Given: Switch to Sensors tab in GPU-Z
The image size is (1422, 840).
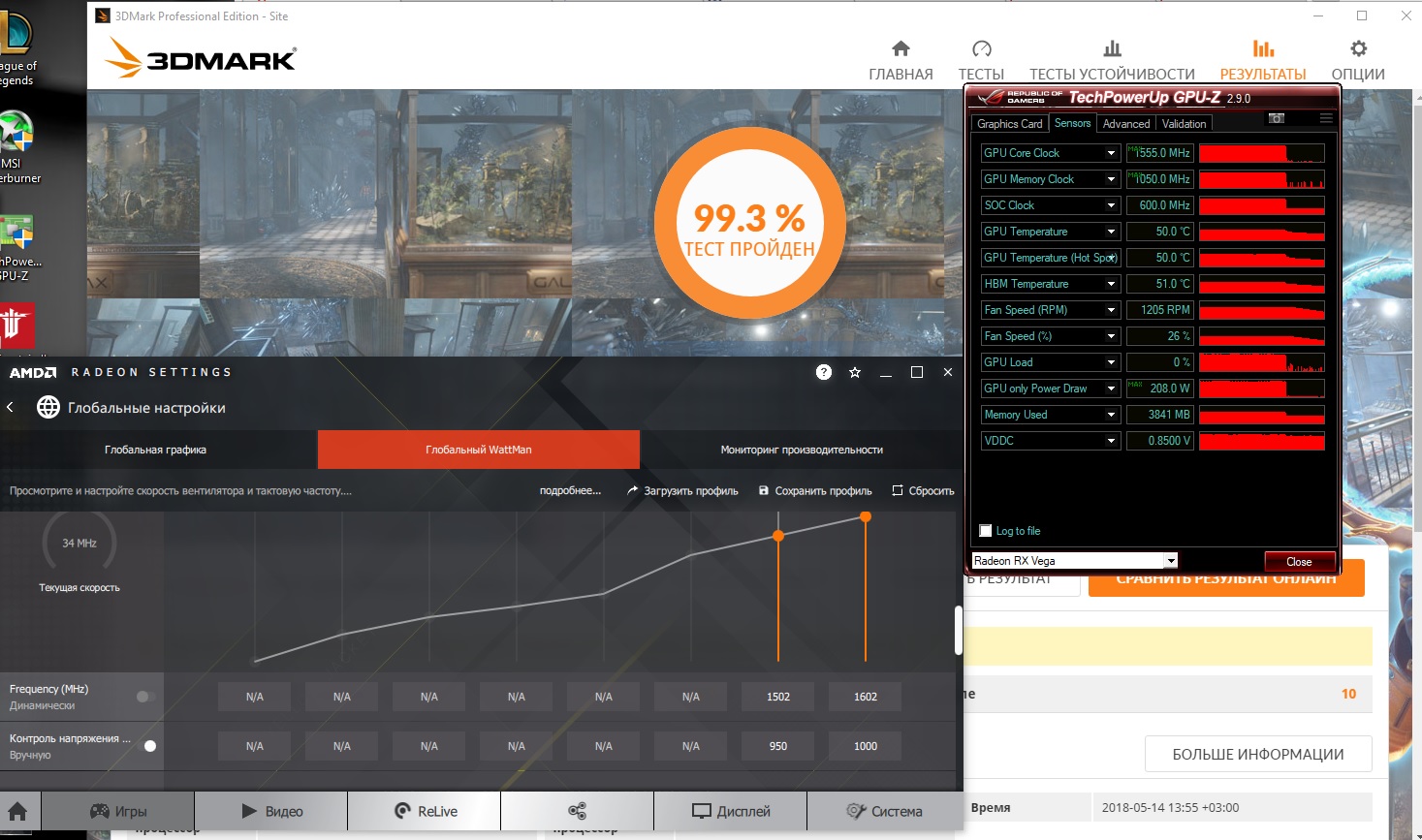Looking at the screenshot, I should [1072, 123].
